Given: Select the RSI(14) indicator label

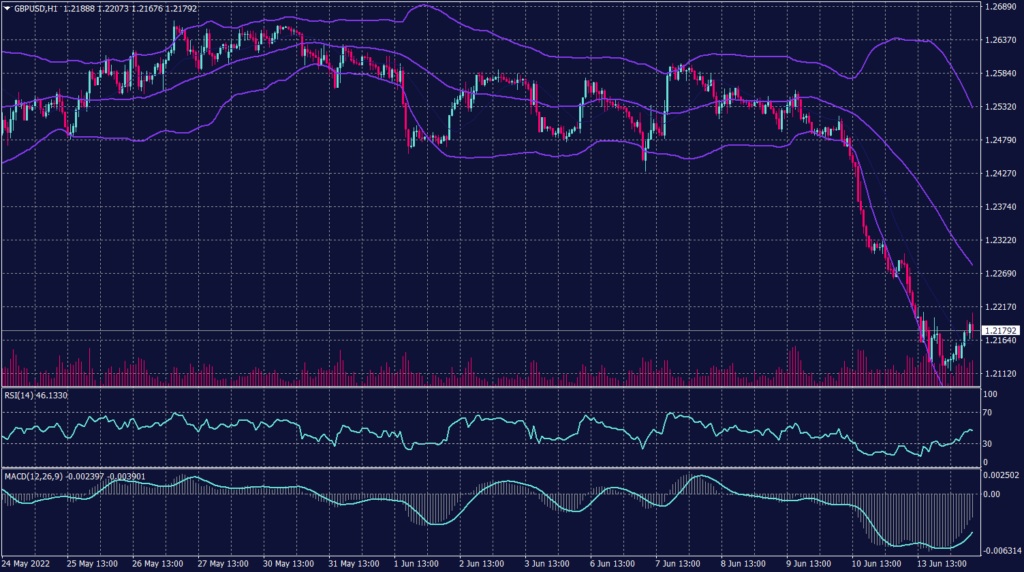Looking at the screenshot, I should click(21, 396).
